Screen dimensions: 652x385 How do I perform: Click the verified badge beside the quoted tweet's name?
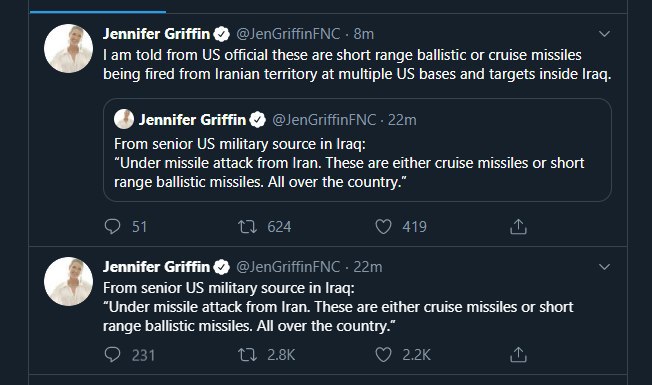[x=258, y=120]
